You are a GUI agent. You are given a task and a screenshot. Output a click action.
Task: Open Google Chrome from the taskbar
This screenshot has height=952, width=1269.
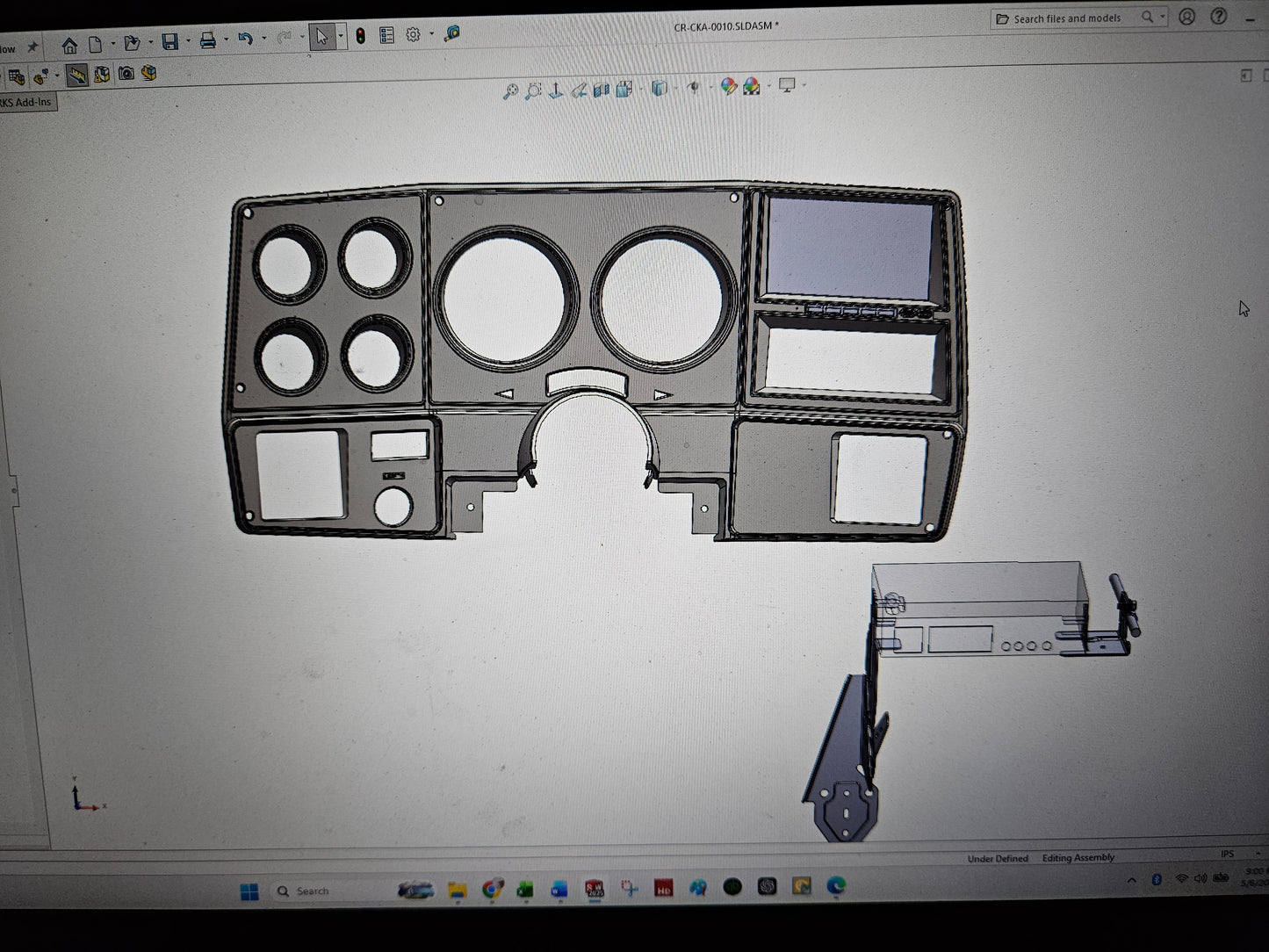tap(492, 890)
